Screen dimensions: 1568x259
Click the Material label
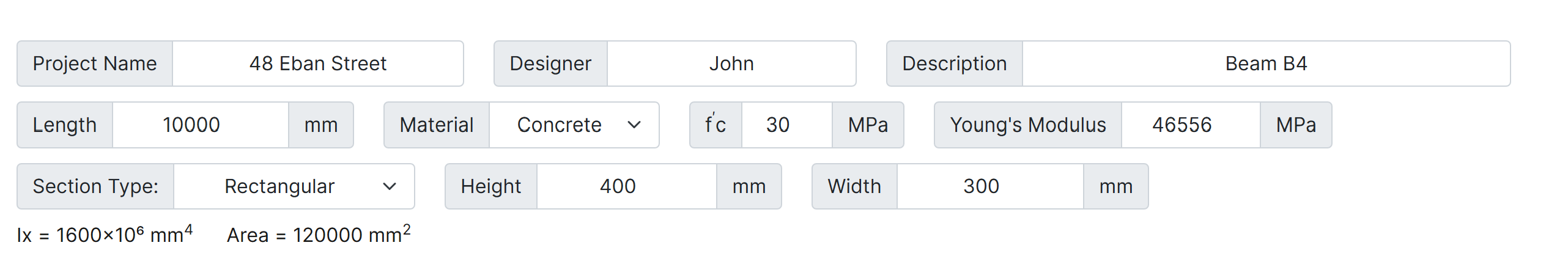tap(437, 125)
